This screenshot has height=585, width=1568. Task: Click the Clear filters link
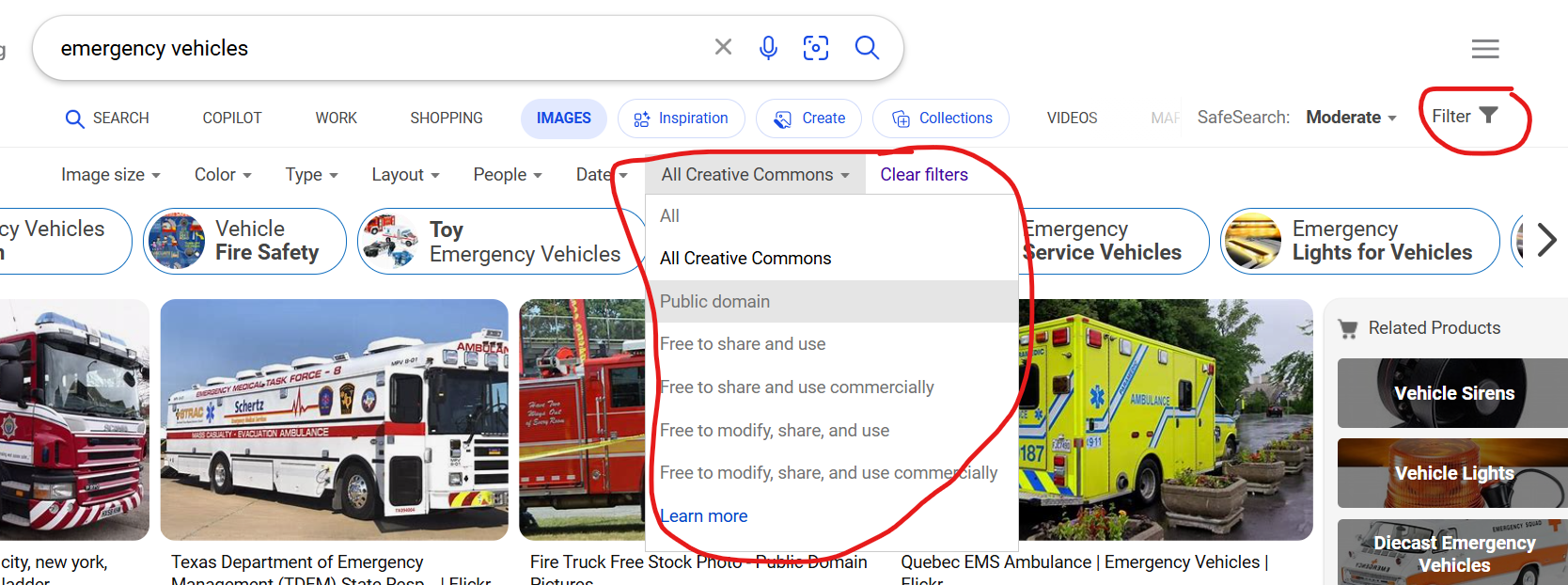(x=924, y=175)
